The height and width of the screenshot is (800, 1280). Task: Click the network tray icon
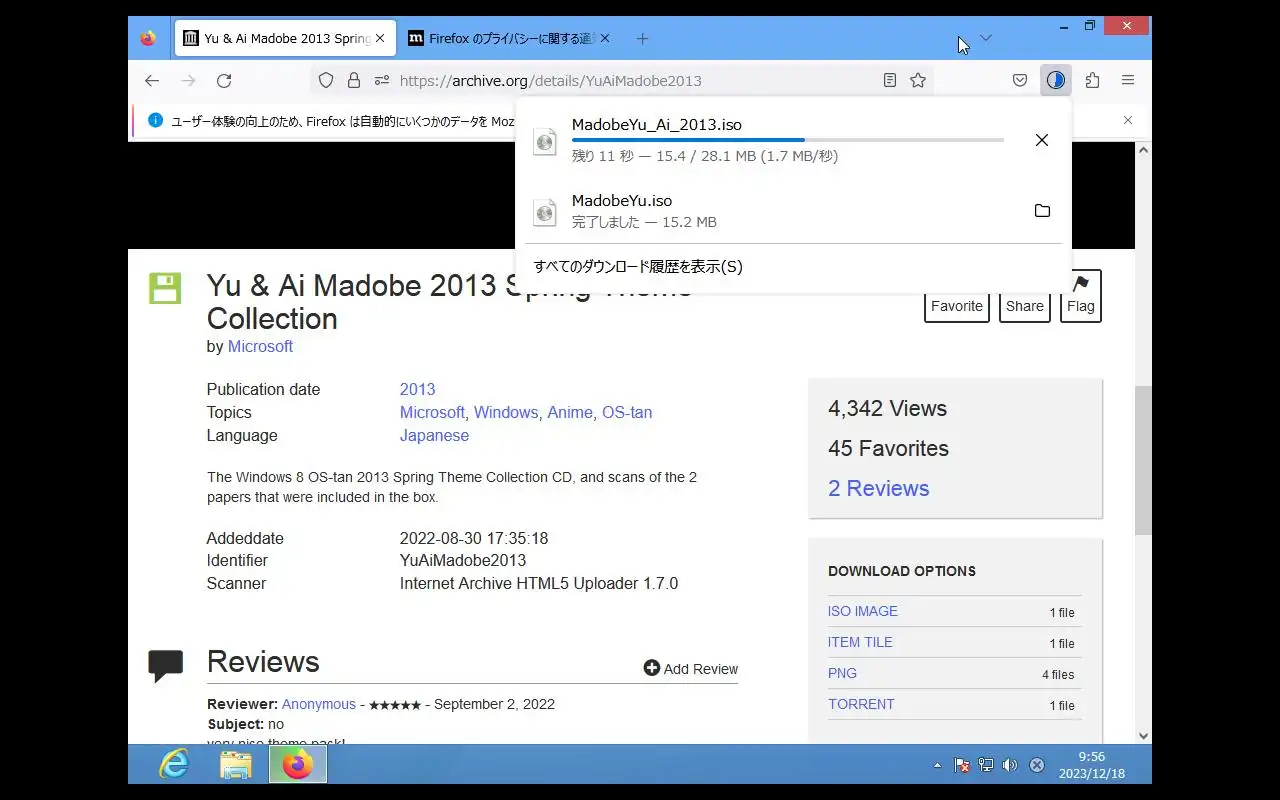click(x=986, y=765)
